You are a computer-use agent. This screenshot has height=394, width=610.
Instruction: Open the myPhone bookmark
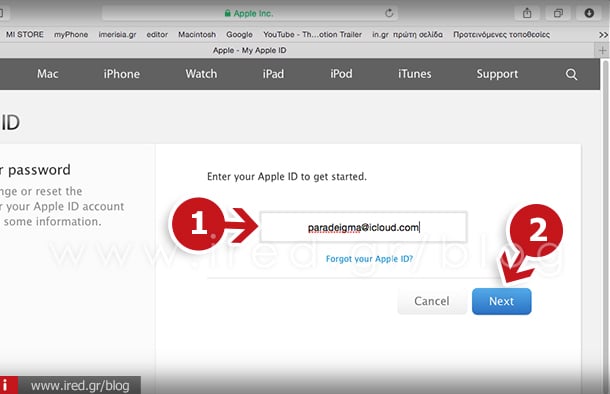coord(71,35)
